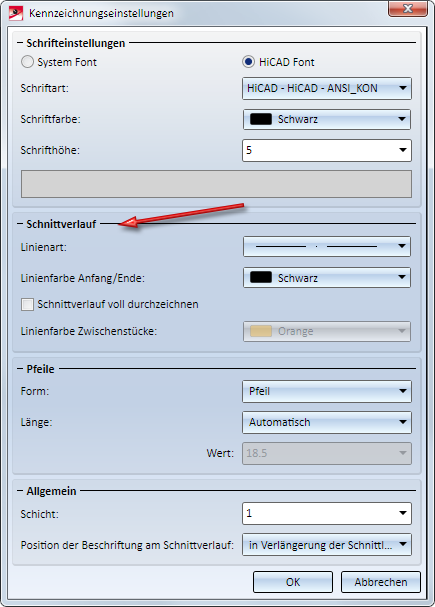The height and width of the screenshot is (607, 435).
Task: Enable Schnittverlauf voll durchzeichnen checkbox
Action: (x=27, y=305)
